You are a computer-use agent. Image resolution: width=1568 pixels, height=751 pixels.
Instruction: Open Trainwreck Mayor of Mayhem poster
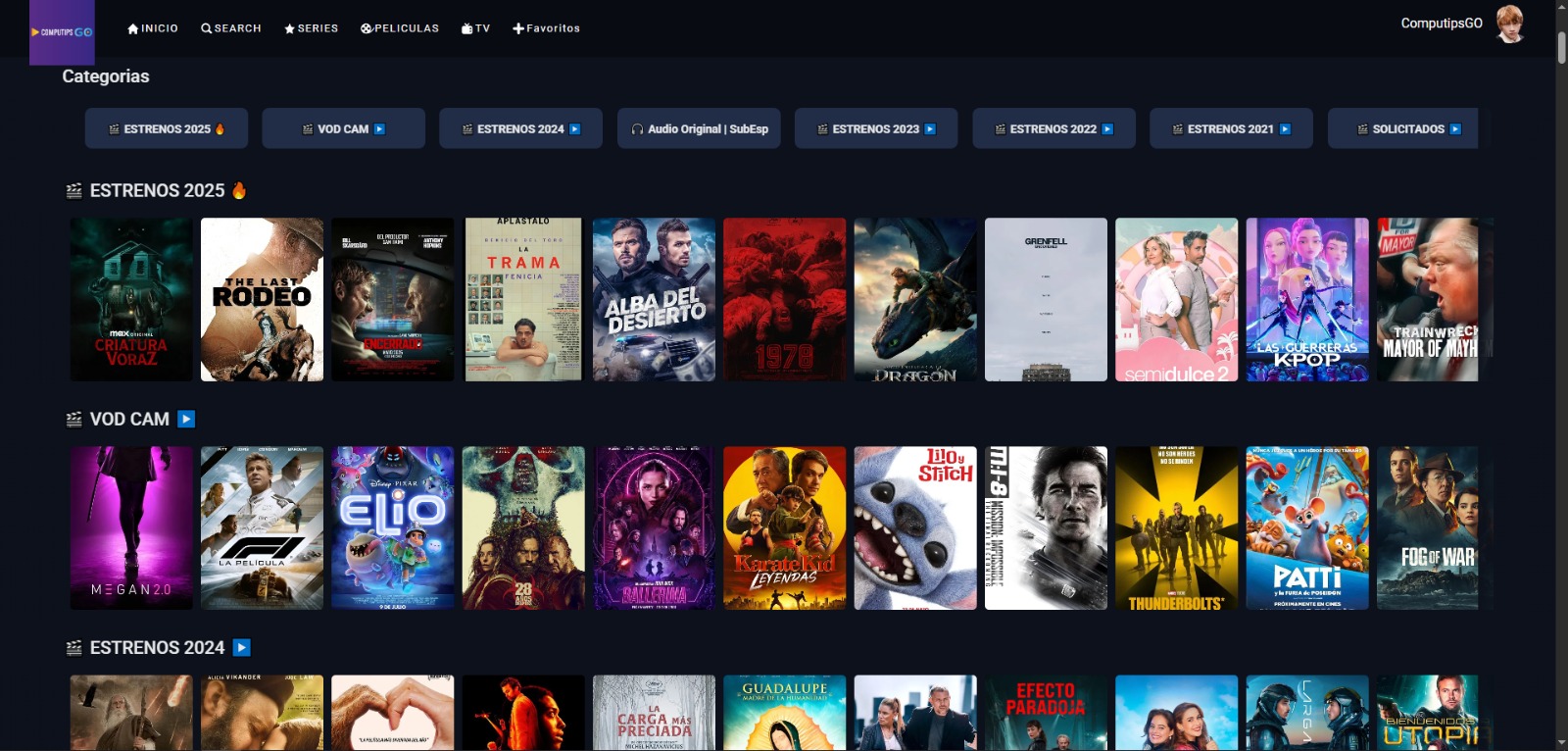pos(1428,299)
